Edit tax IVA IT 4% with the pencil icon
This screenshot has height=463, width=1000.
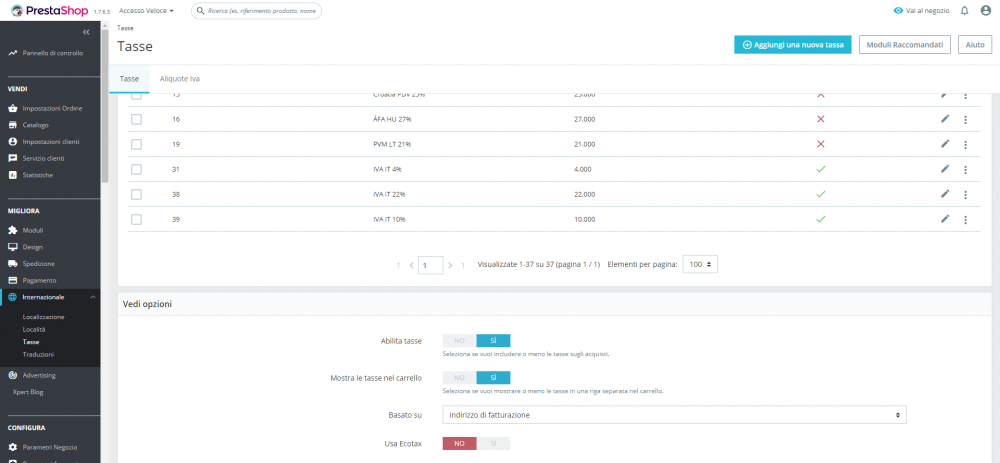pos(945,168)
